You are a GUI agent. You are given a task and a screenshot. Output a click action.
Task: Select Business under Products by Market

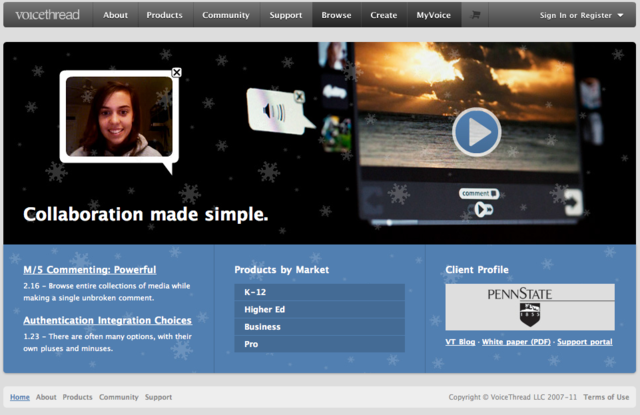coord(319,327)
